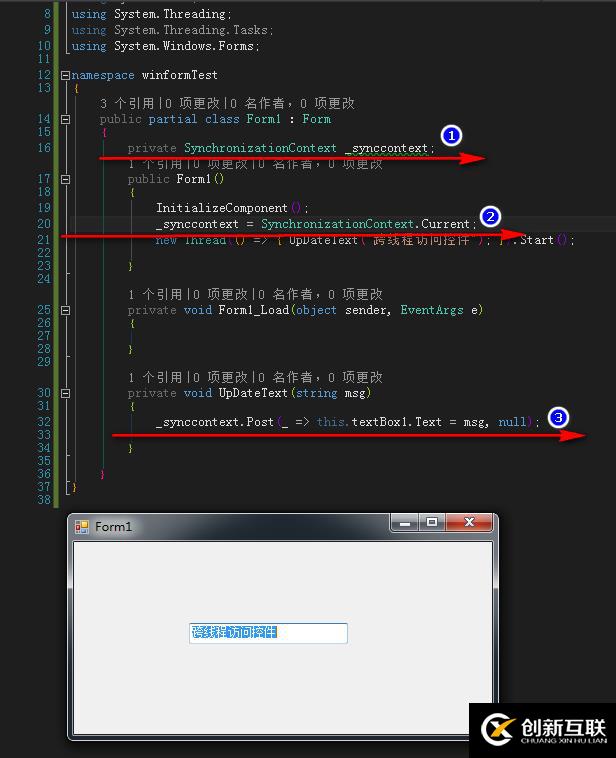The width and height of the screenshot is (616, 758).
Task: Click line number 16 in the gutter
Action: (x=44, y=147)
